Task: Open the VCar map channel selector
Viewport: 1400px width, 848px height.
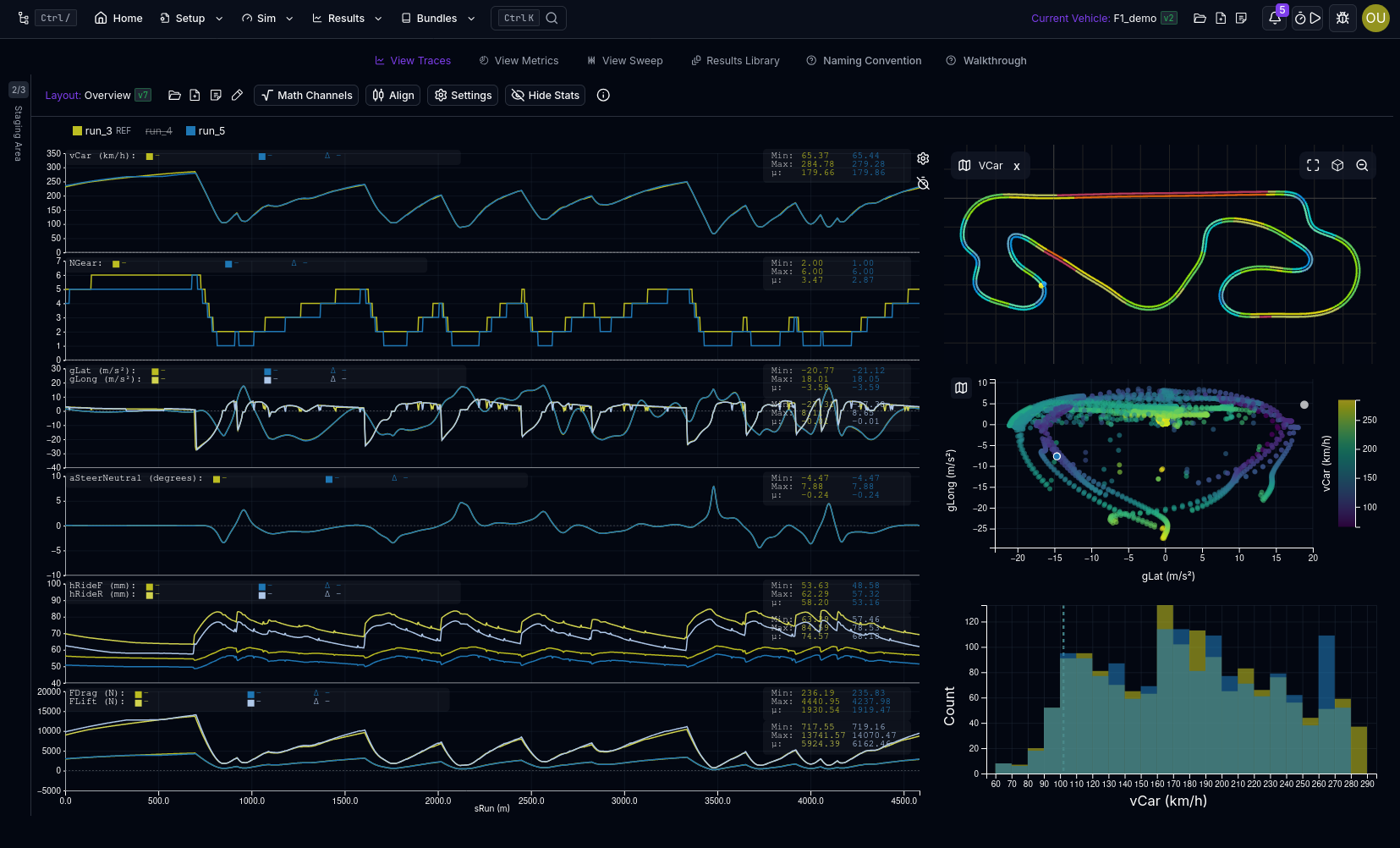Action: (x=981, y=165)
